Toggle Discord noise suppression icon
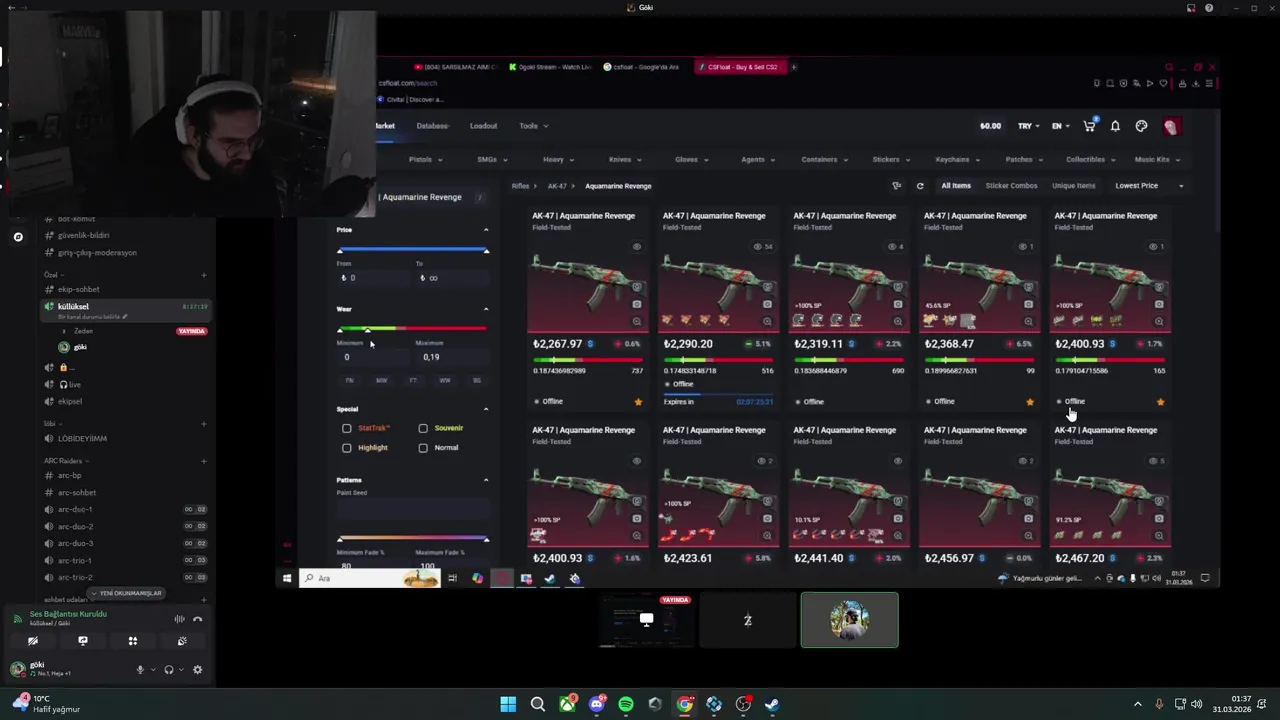 [180, 619]
